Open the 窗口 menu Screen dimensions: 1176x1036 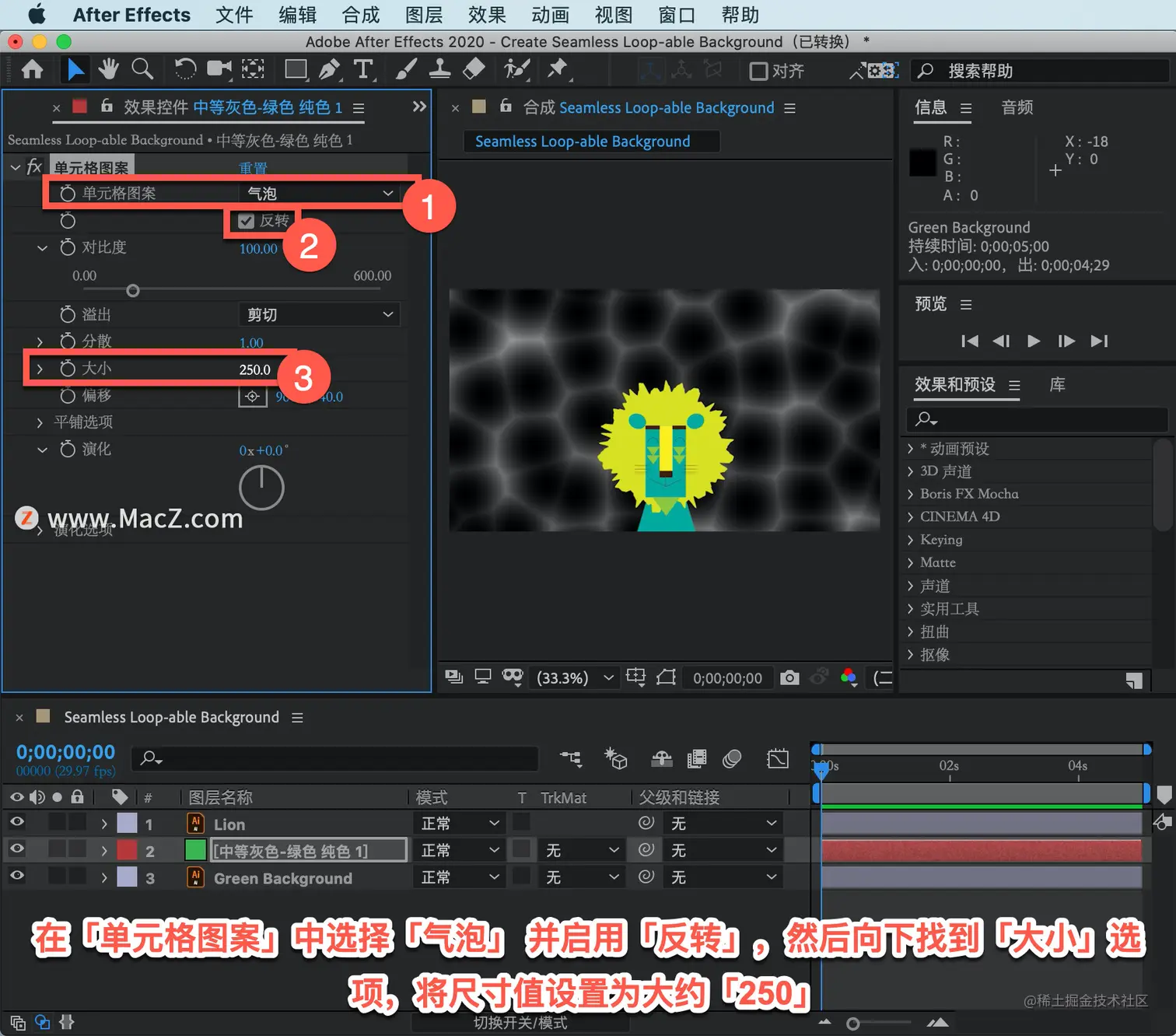point(677,15)
